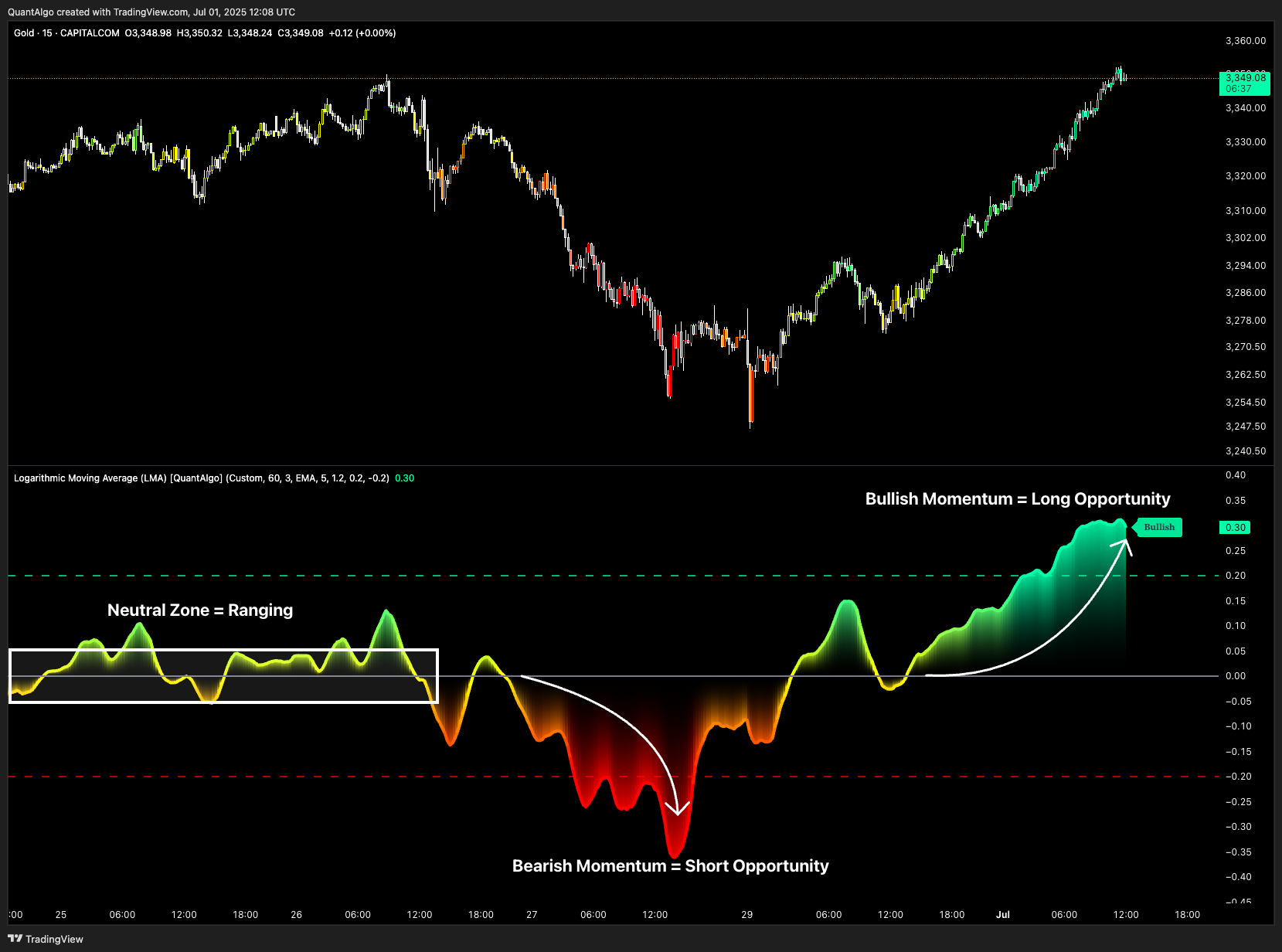Image resolution: width=1282 pixels, height=952 pixels.
Task: Click the 3,340.00 price scale label
Action: [1246, 108]
